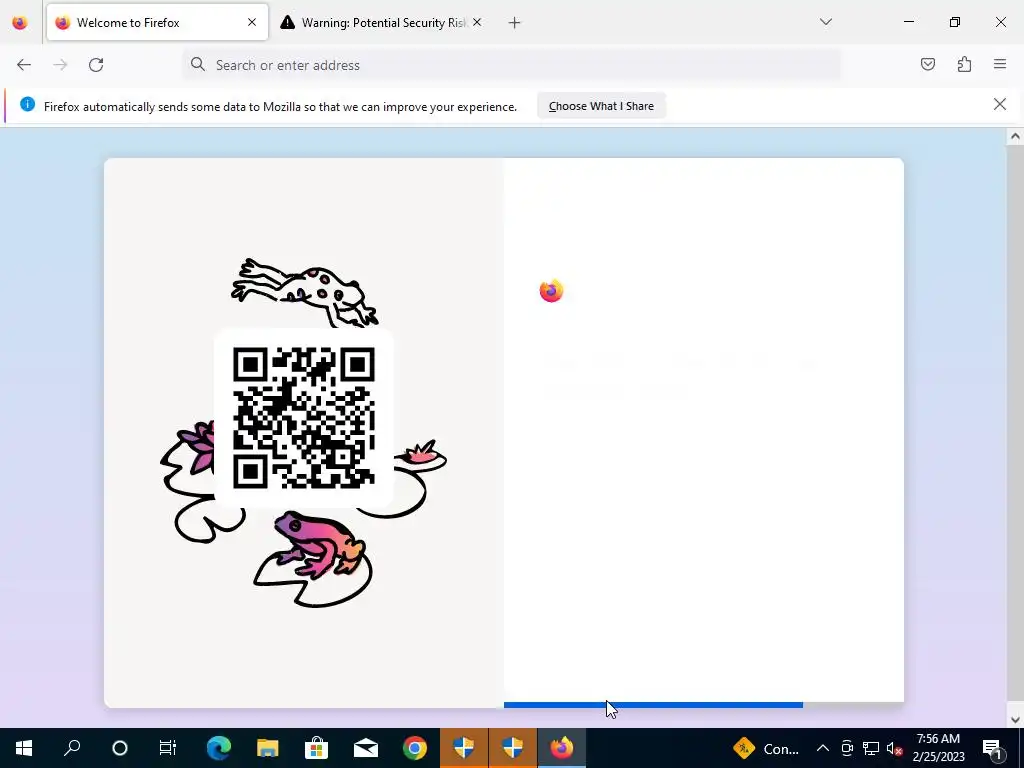Open the Windows Start menu
The image size is (1024, 768).
[24, 748]
